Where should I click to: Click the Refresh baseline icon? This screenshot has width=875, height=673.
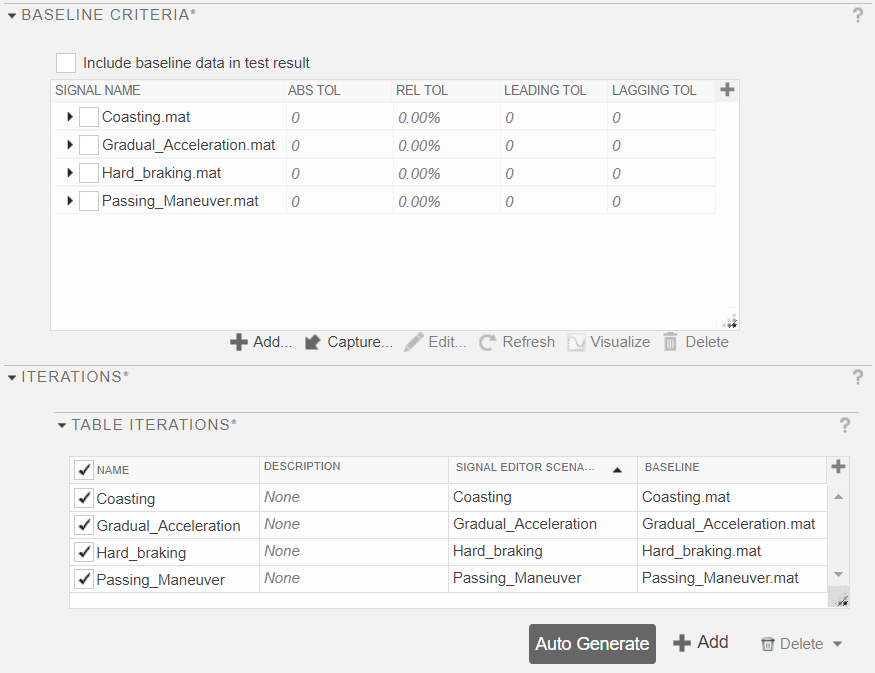point(486,341)
